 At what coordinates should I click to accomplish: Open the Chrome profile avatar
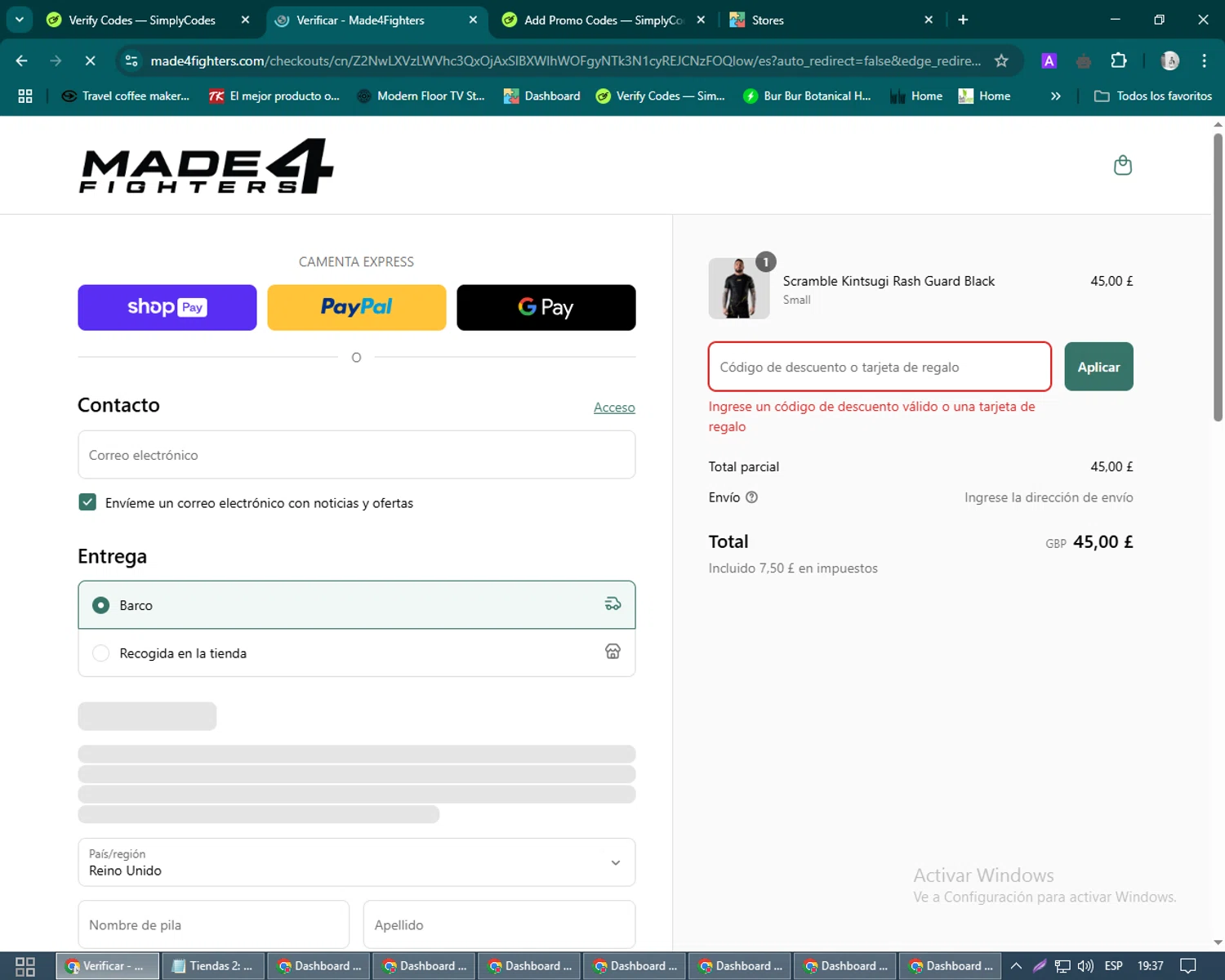[x=1170, y=60]
